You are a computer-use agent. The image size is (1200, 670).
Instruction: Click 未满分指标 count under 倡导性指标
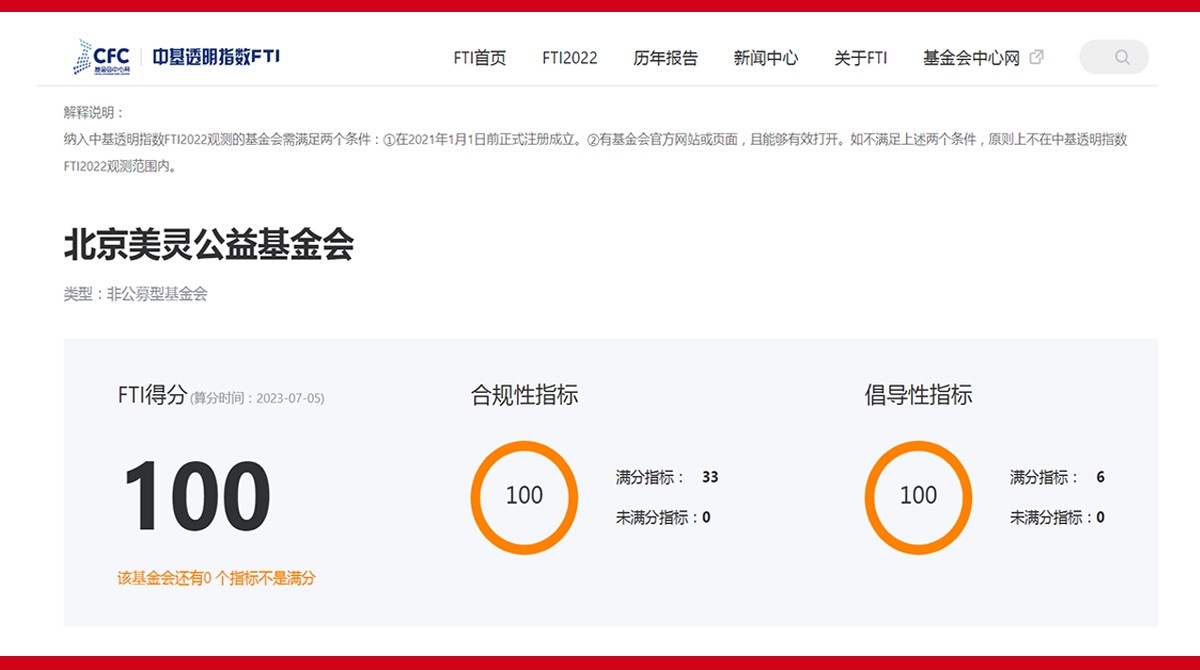click(x=1101, y=517)
